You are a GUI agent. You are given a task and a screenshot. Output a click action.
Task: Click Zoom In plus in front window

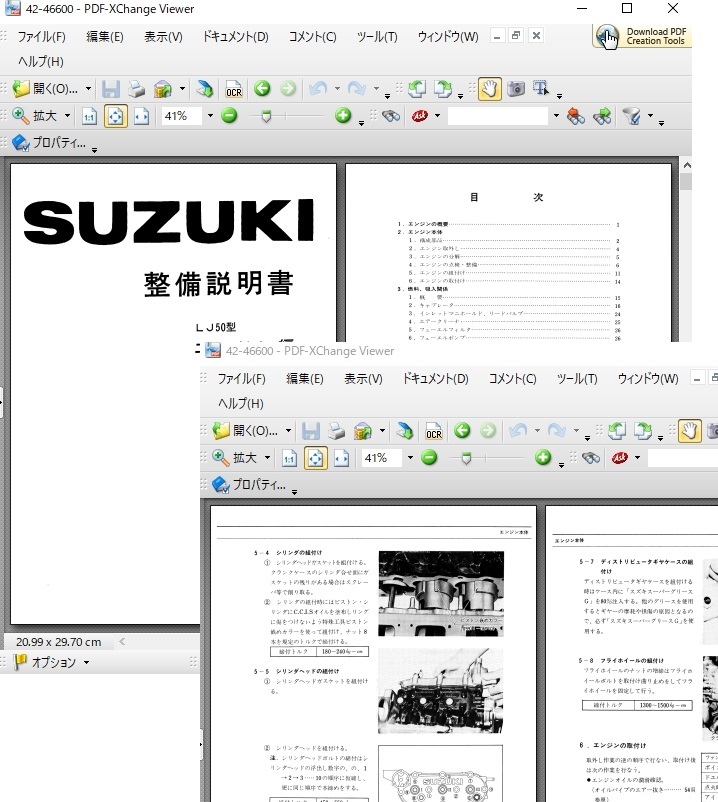coord(543,458)
